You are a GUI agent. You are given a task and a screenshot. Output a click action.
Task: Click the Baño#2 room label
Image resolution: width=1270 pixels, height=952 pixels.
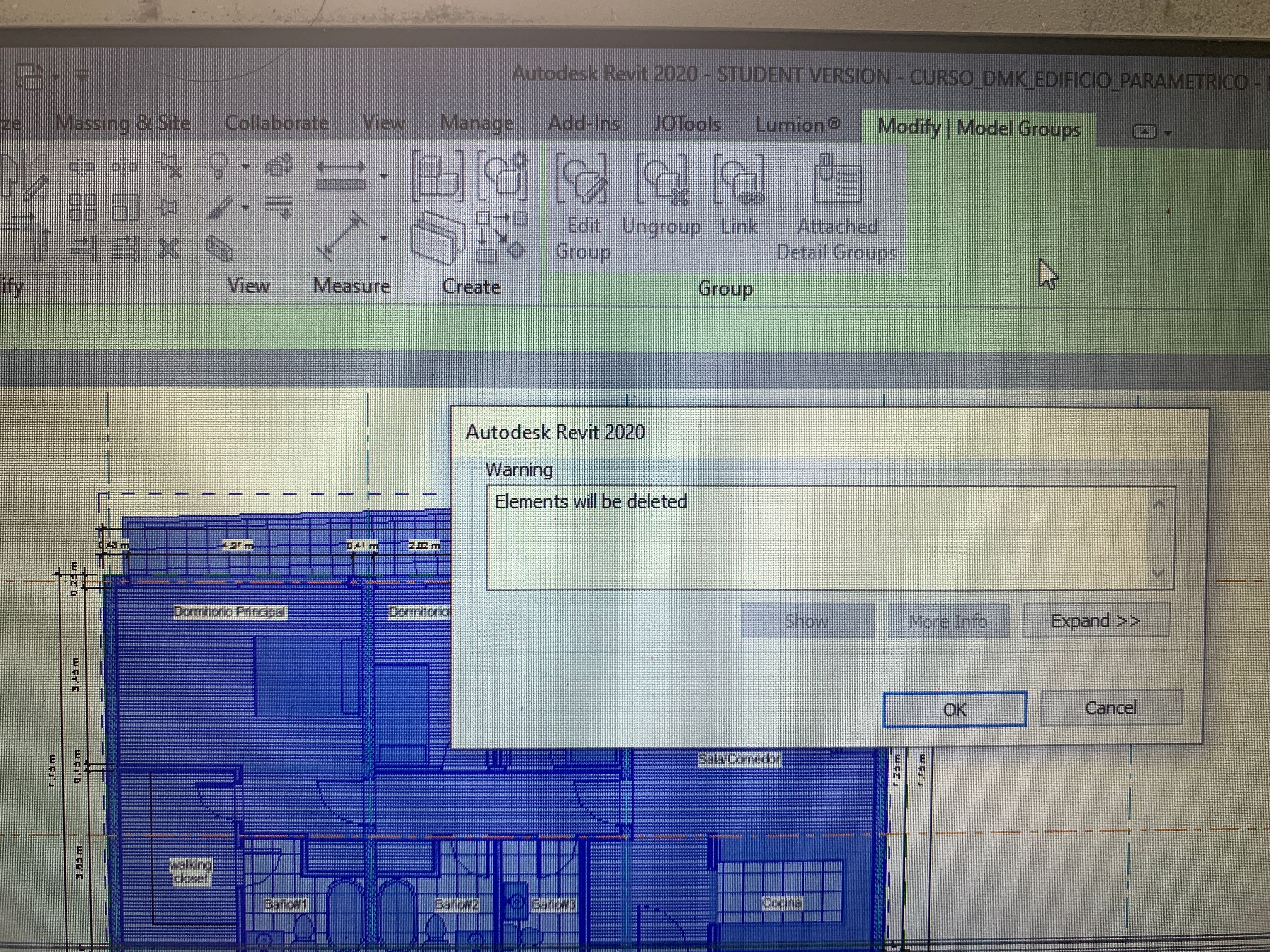tap(457, 904)
